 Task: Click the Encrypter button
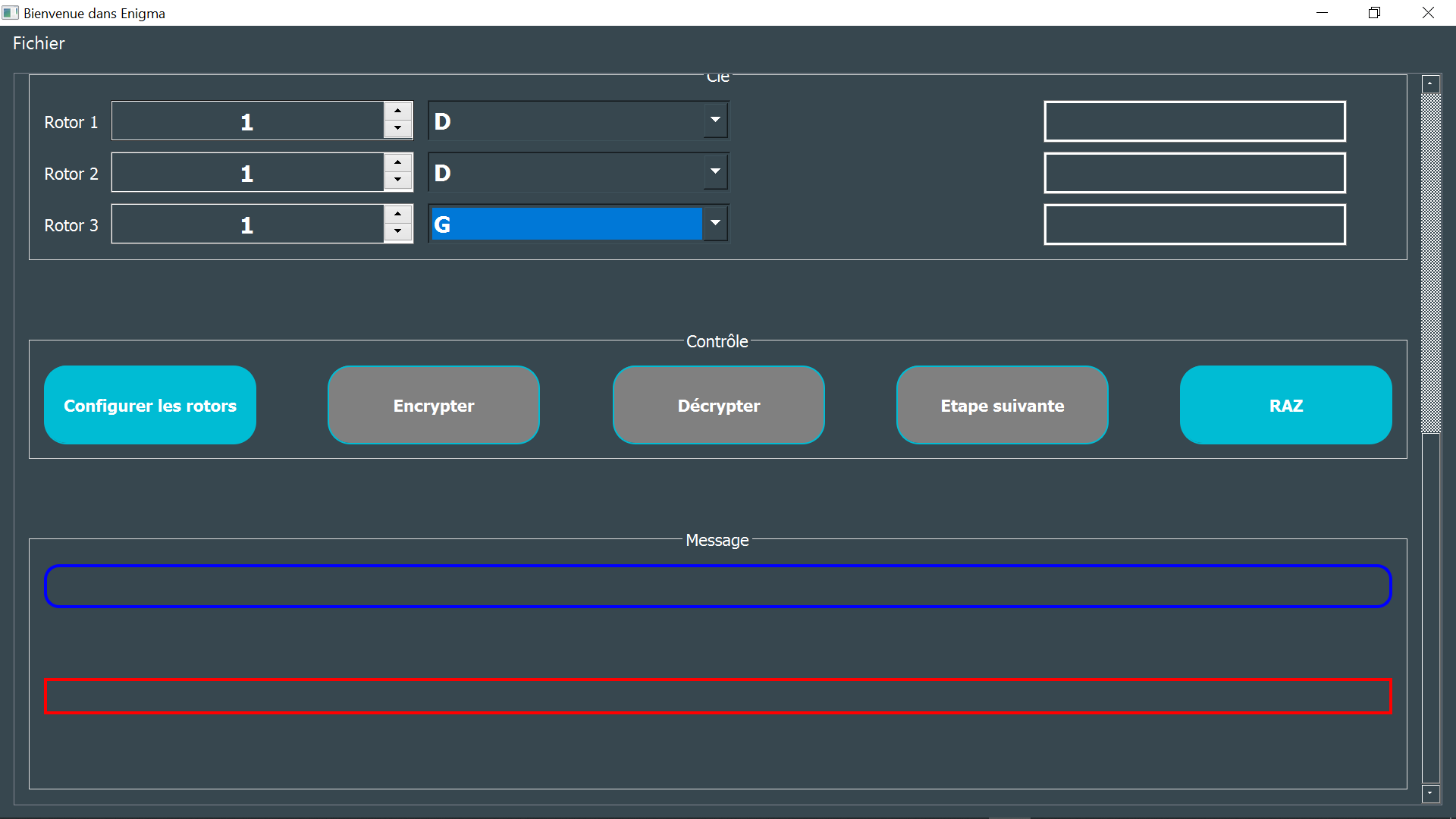(434, 405)
